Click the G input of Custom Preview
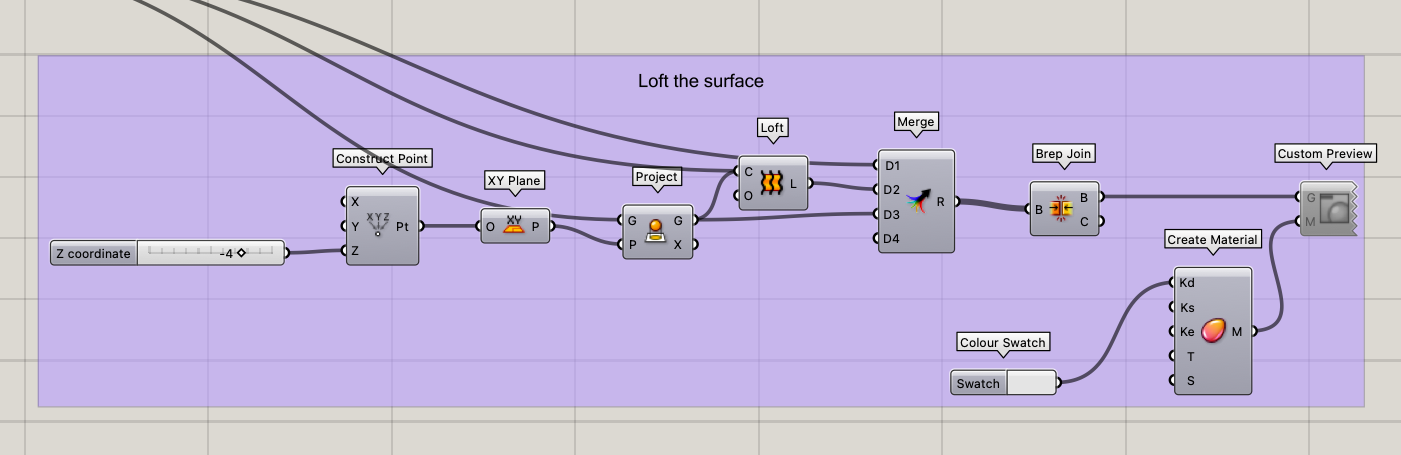This screenshot has width=1401, height=455. tap(1311, 196)
